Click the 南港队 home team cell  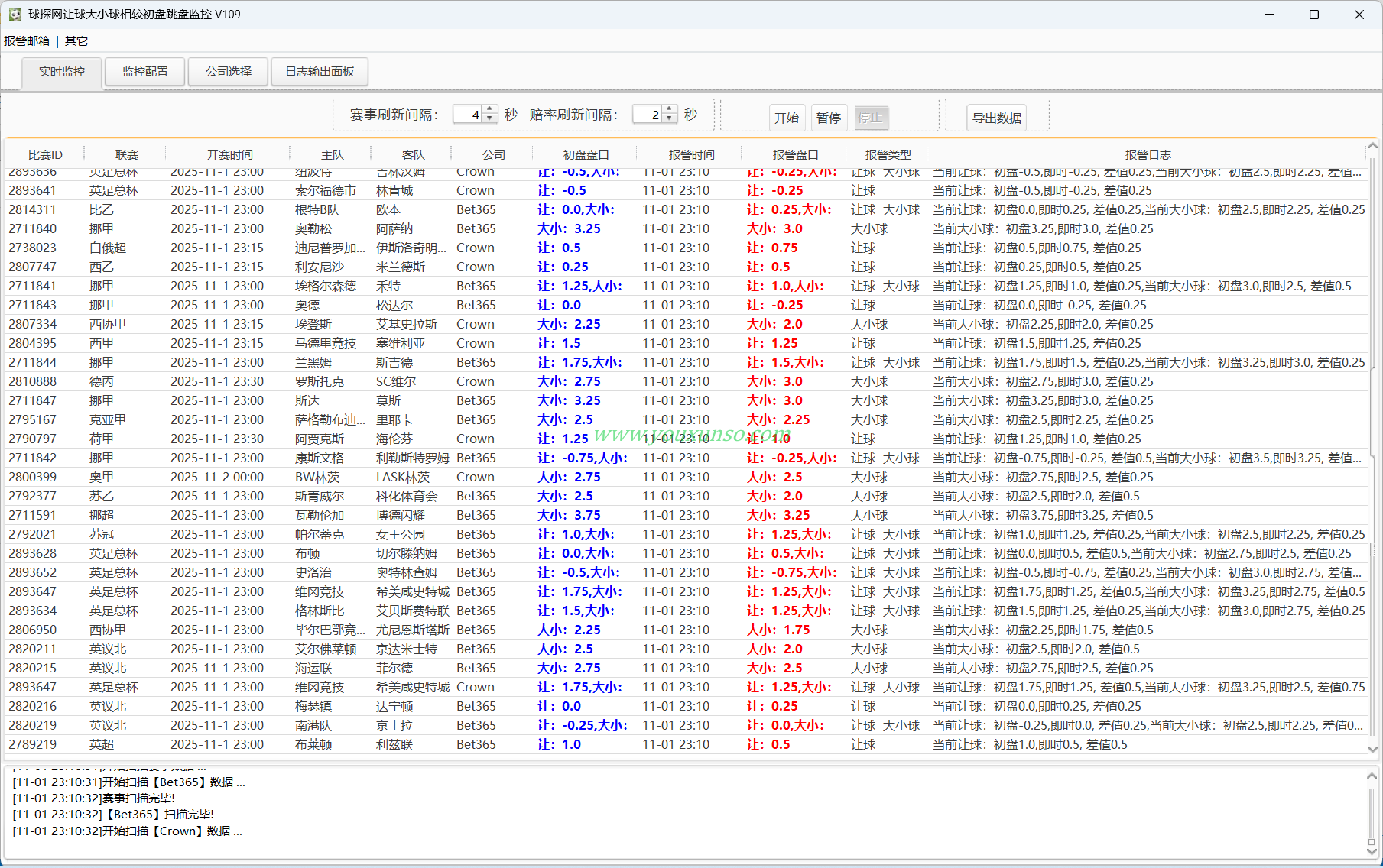313,726
